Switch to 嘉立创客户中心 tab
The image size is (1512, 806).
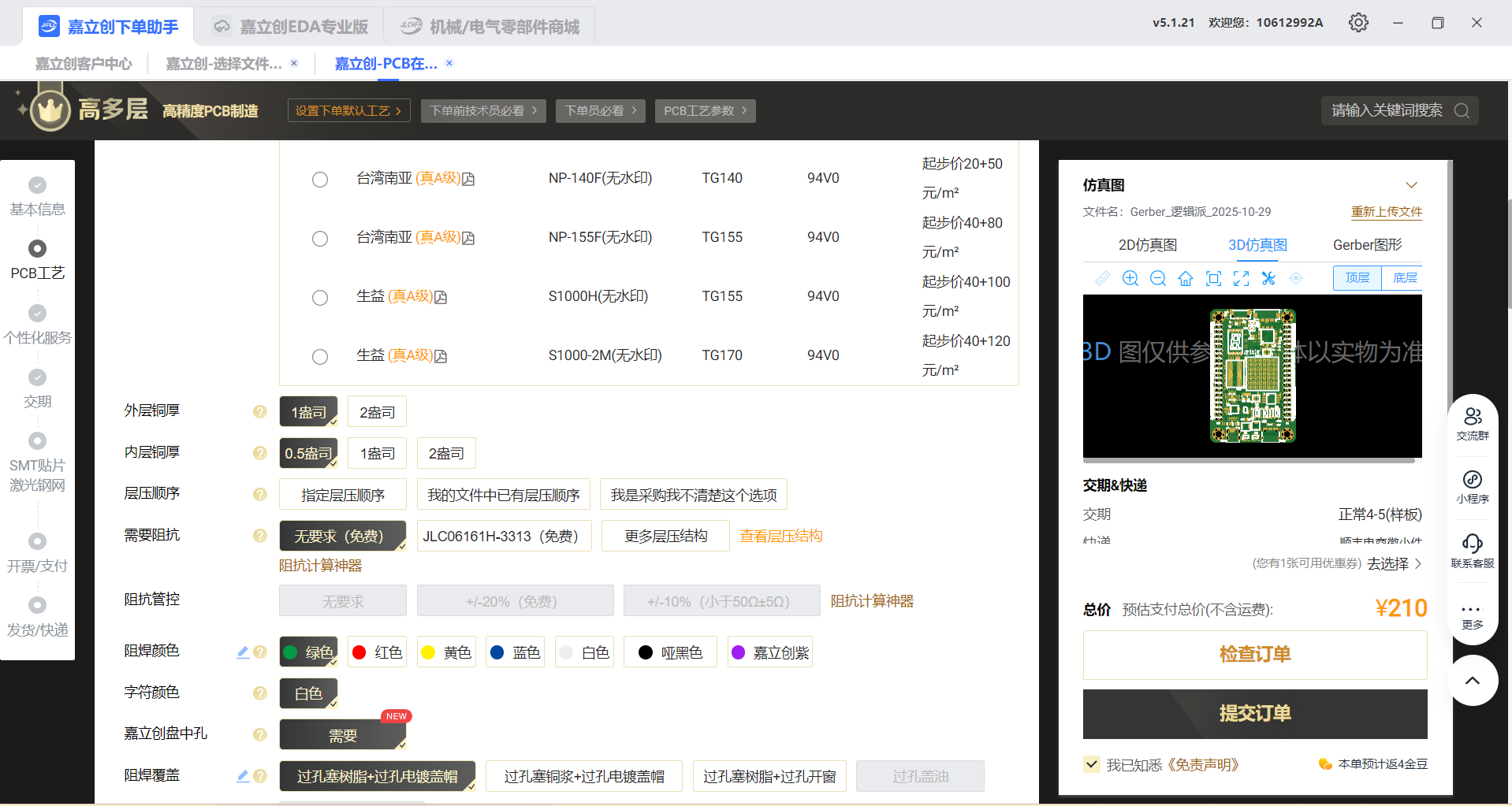pos(84,64)
